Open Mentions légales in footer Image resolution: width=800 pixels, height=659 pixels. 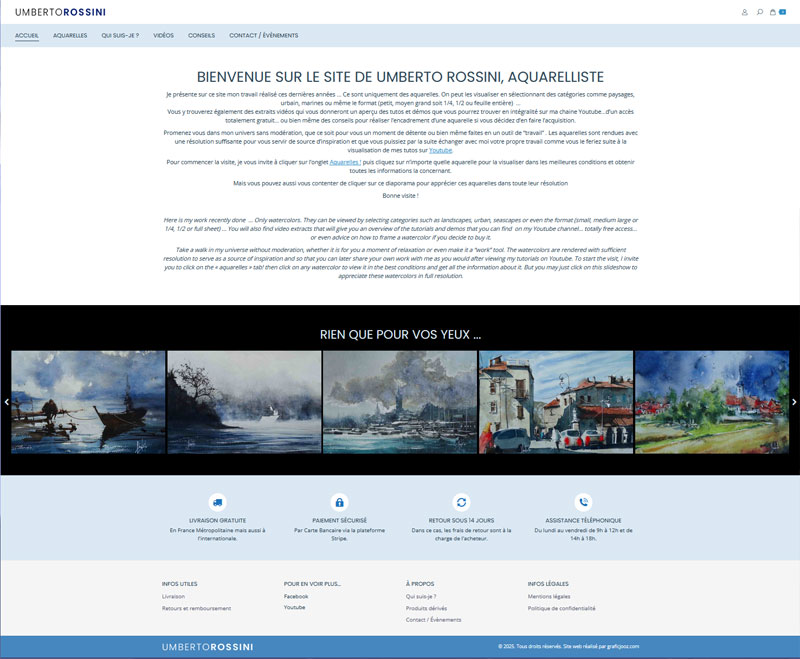click(x=547, y=596)
